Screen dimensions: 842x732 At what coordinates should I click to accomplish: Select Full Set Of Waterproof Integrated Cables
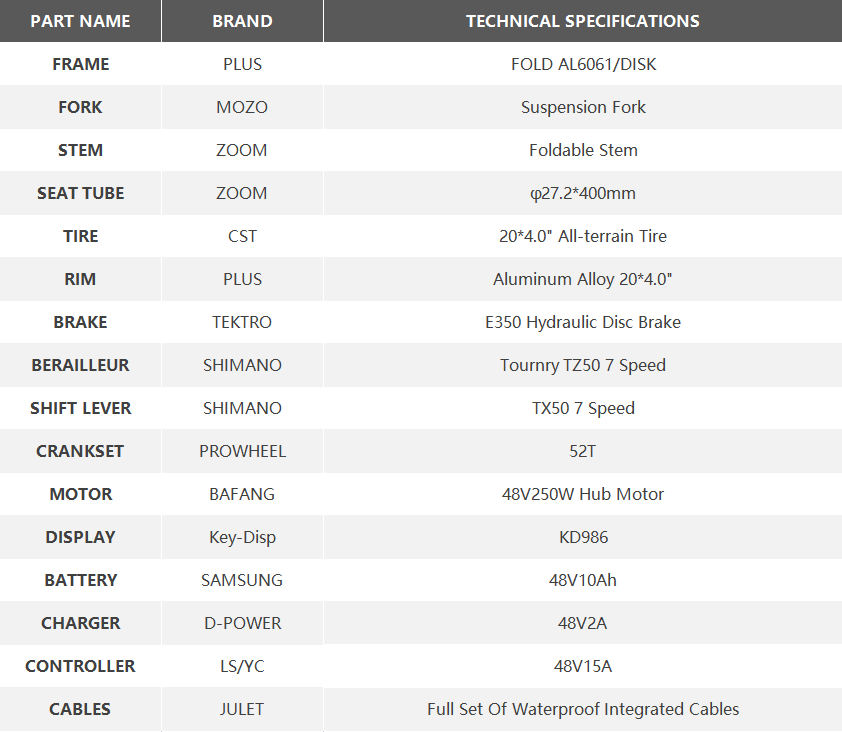point(583,709)
